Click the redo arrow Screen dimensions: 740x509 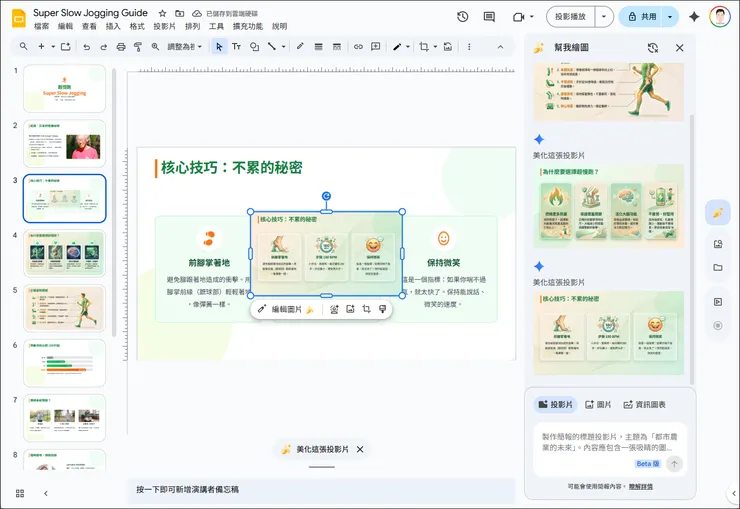tap(103, 47)
